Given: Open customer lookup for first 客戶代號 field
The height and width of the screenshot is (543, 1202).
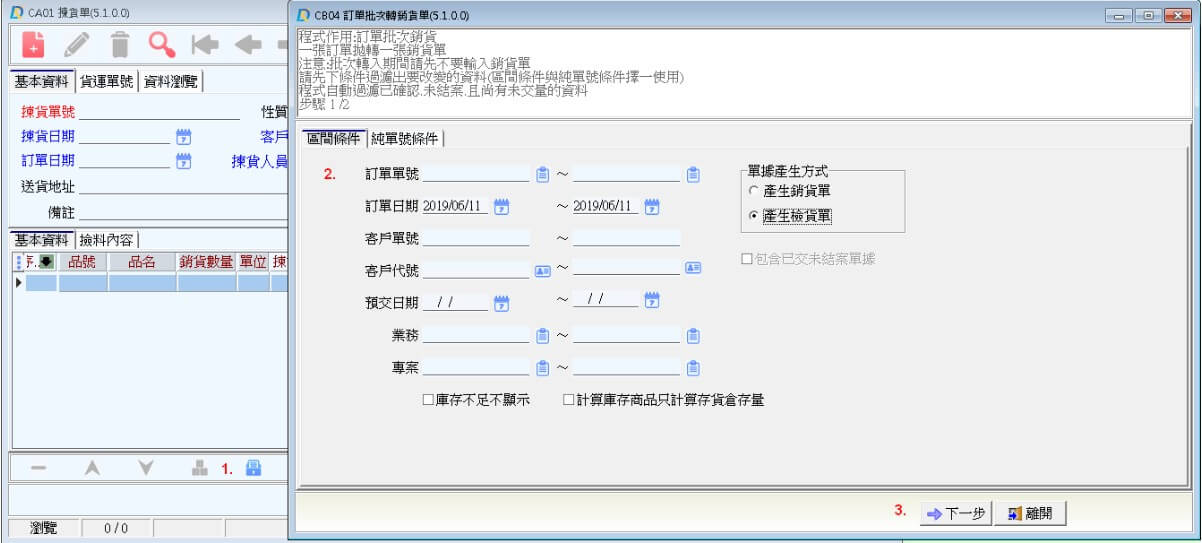Looking at the screenshot, I should 543,270.
